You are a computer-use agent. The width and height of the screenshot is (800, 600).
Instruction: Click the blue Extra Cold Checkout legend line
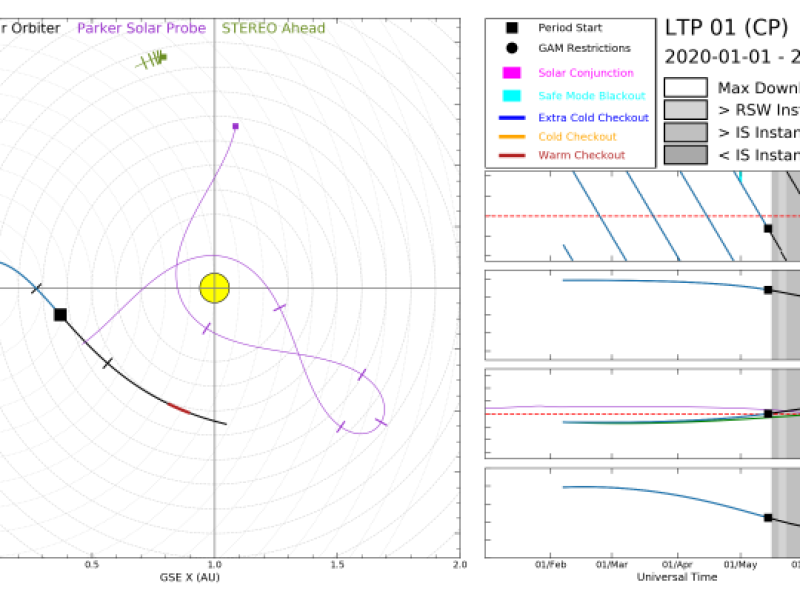(512, 118)
